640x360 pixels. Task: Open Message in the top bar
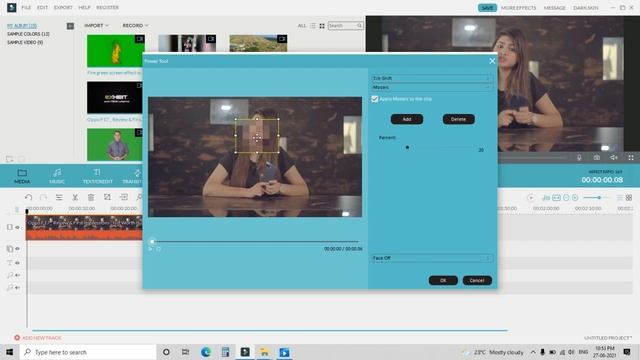[x=554, y=8]
